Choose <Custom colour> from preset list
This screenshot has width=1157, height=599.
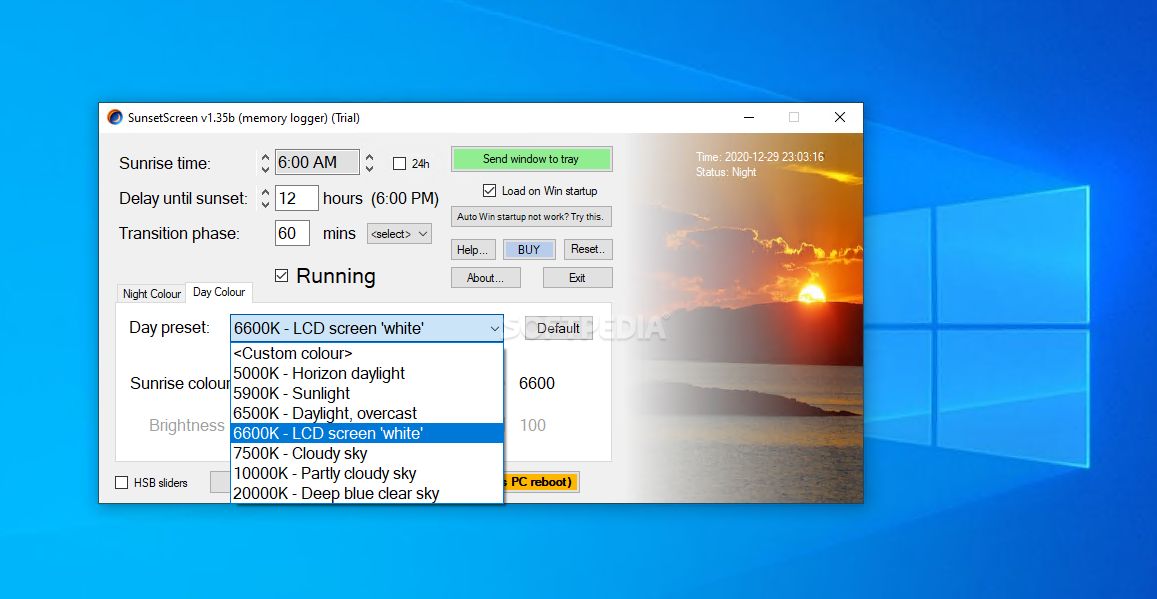tap(367, 353)
